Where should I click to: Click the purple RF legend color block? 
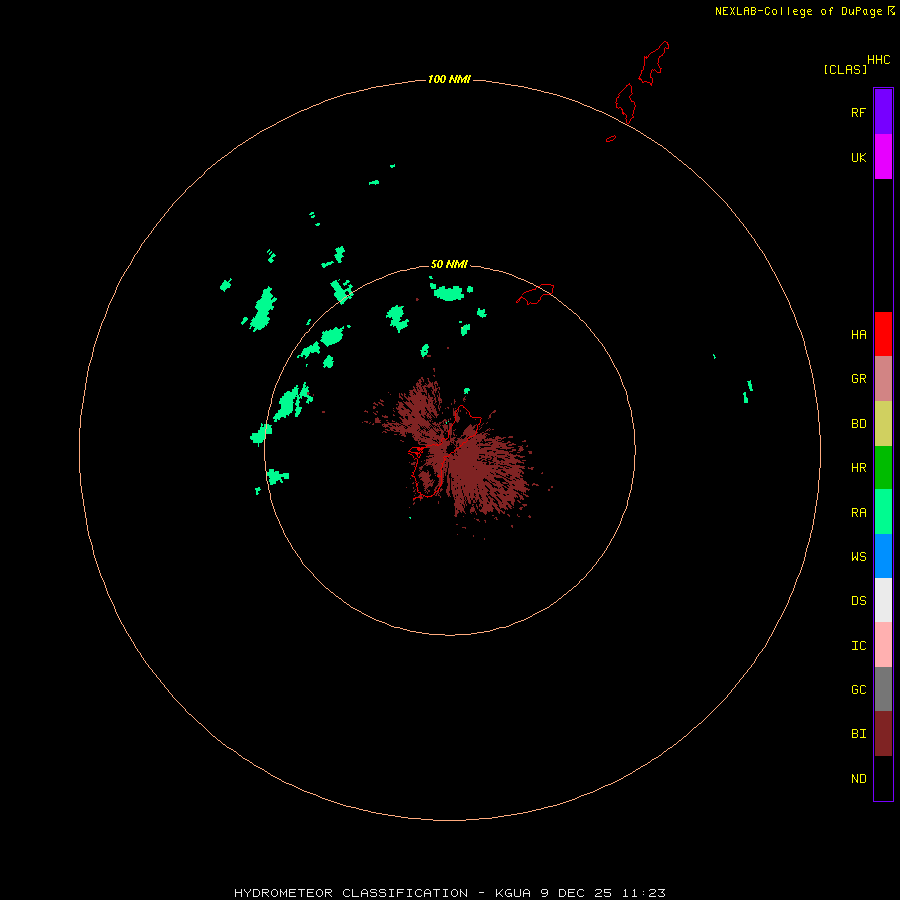tap(883, 111)
